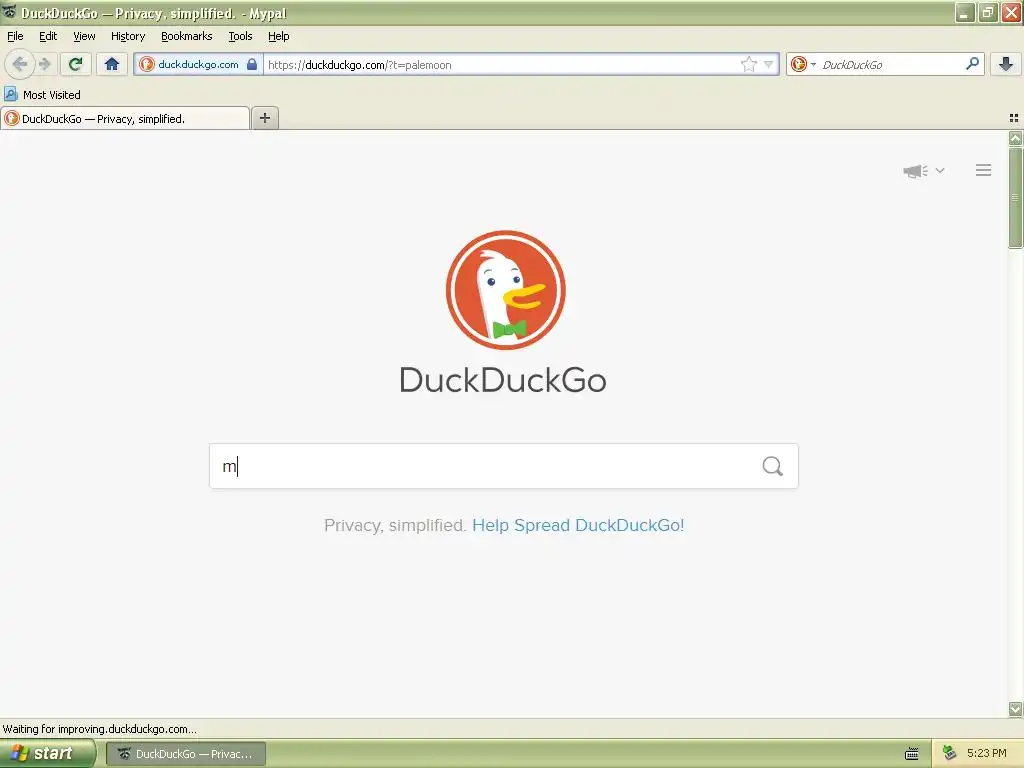The width and height of the screenshot is (1024, 768).
Task: Click the toolbar DuckDuckGo search field
Action: point(888,64)
